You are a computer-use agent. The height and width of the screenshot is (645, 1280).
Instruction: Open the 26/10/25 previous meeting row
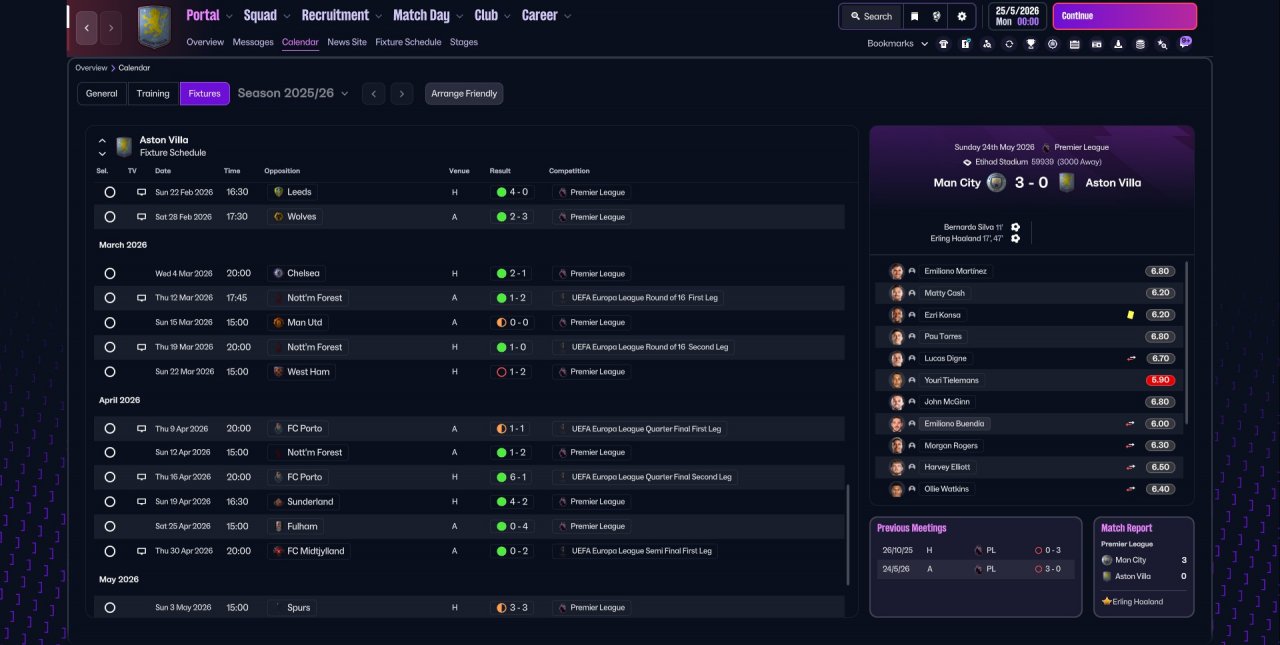point(975,550)
